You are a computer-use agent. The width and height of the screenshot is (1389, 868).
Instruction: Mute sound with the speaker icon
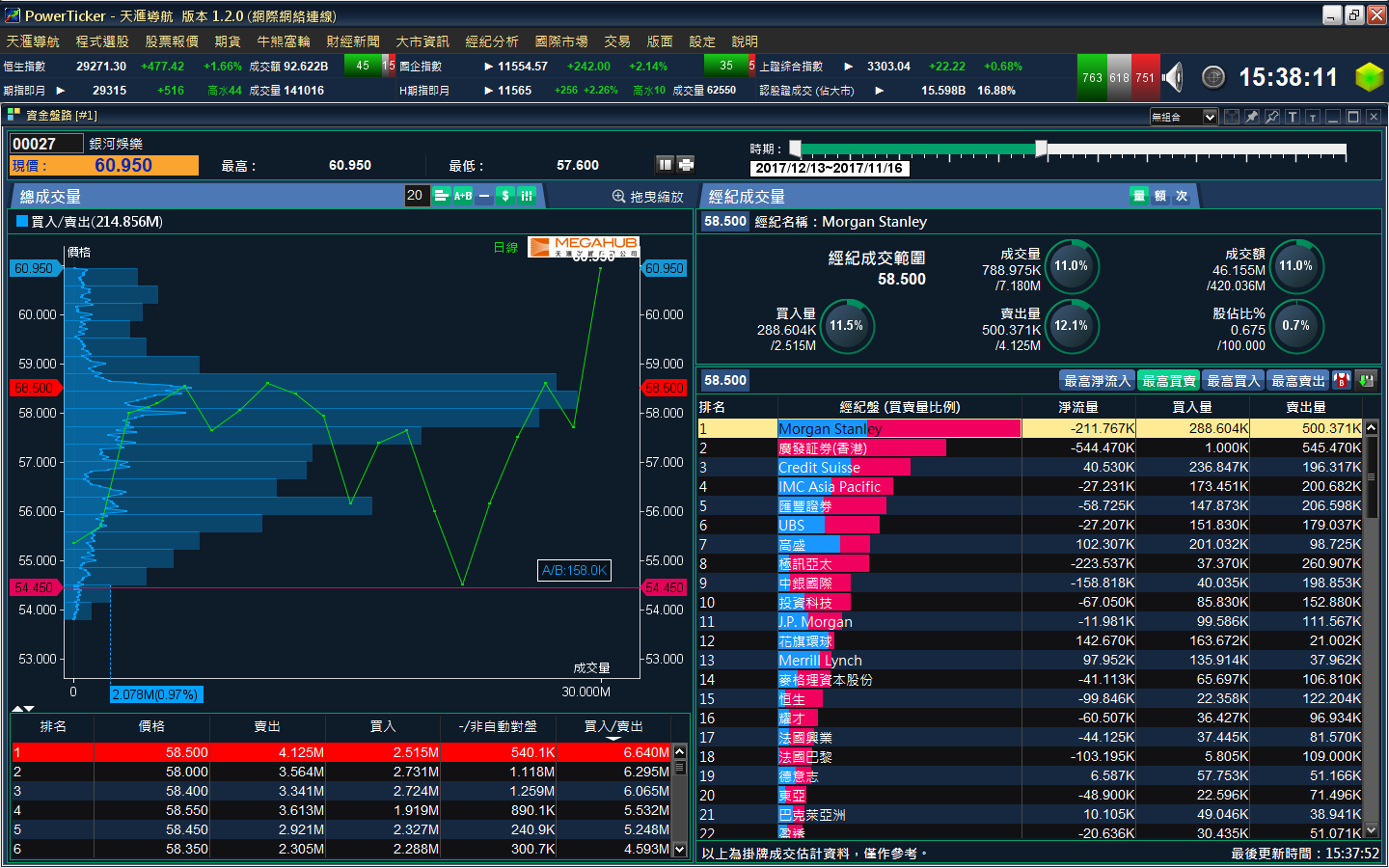coord(1172,76)
